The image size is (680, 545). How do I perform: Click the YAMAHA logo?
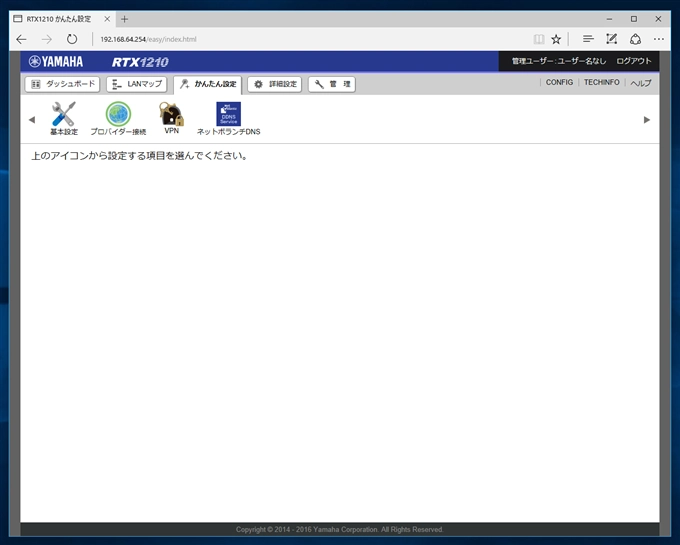[x=56, y=62]
